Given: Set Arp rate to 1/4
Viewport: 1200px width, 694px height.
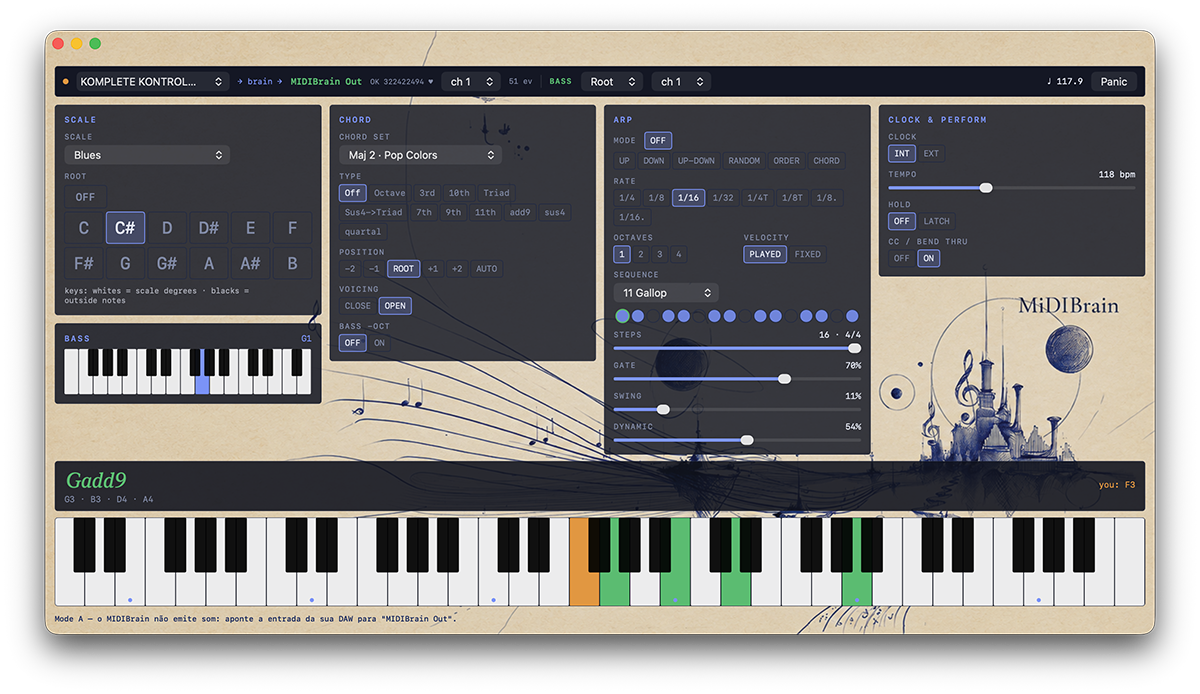Looking at the screenshot, I should coord(627,198).
